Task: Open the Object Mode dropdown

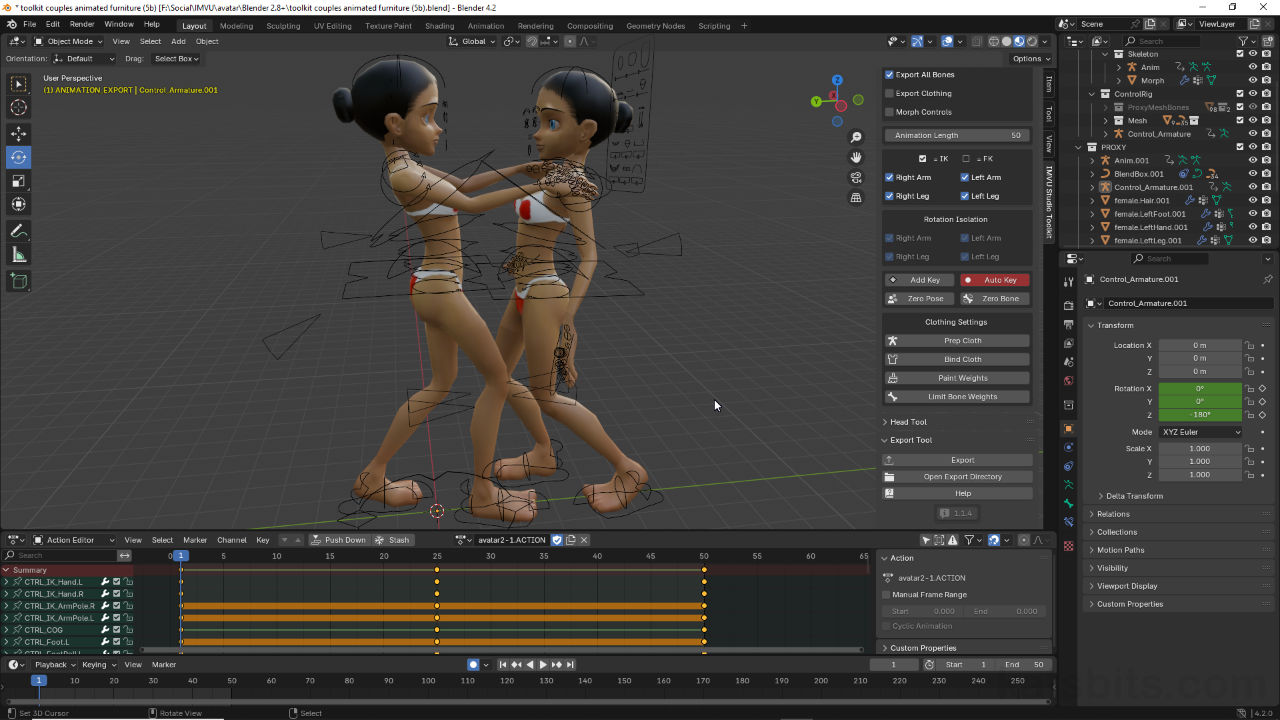Action: (x=69, y=41)
